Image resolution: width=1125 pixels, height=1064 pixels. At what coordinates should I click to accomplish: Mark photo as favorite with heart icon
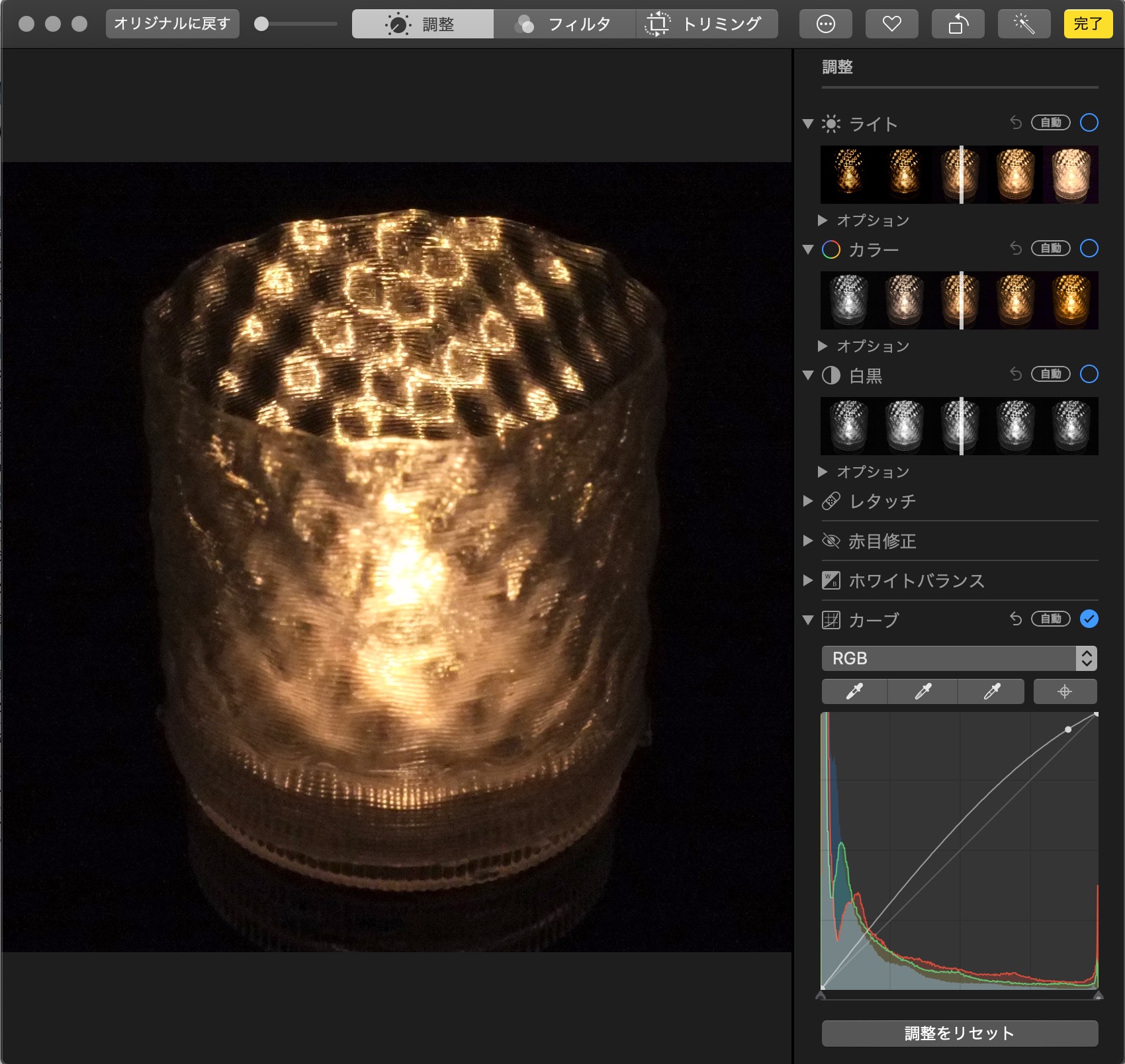(x=891, y=24)
